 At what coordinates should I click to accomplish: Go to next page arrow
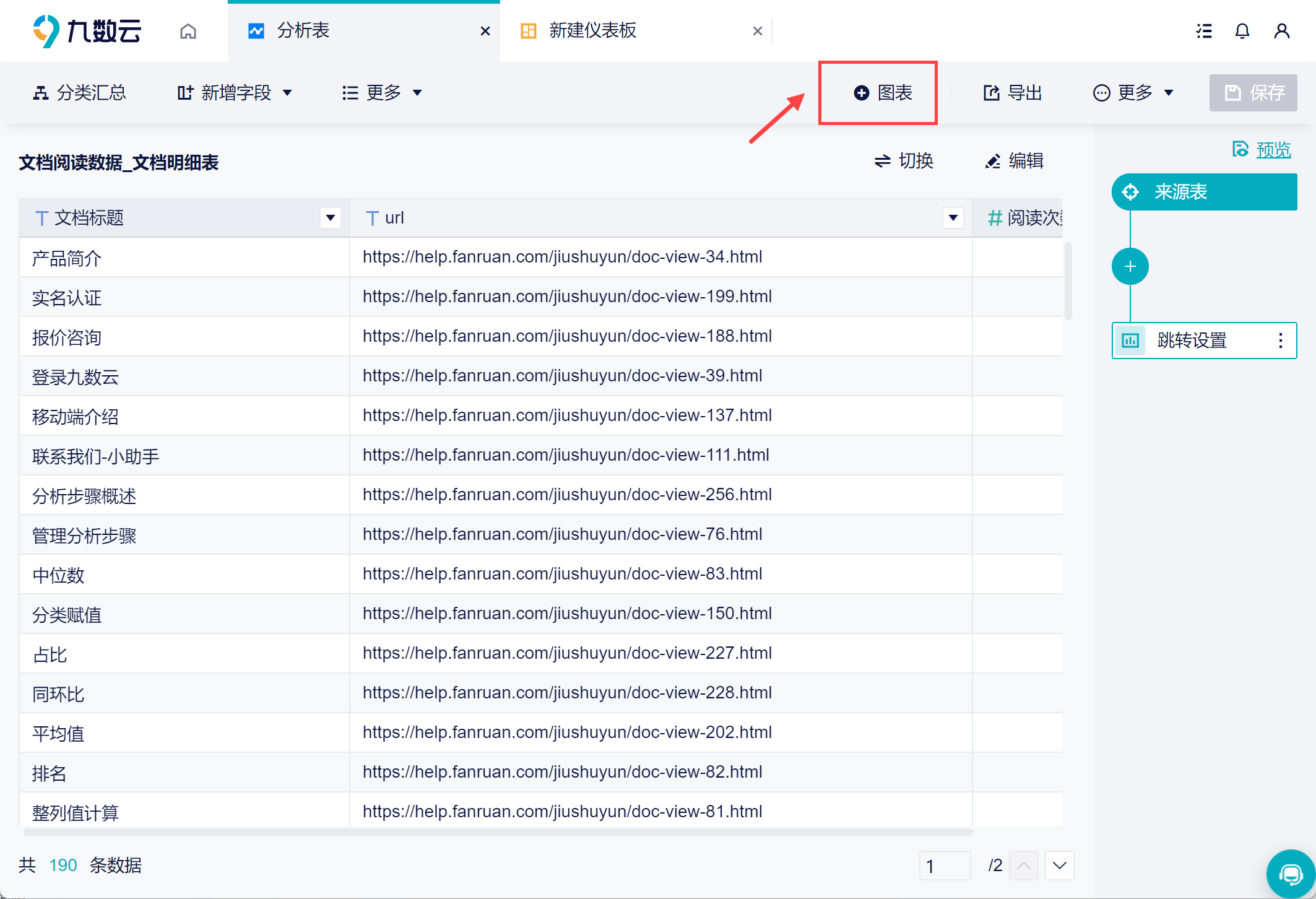(x=1059, y=865)
